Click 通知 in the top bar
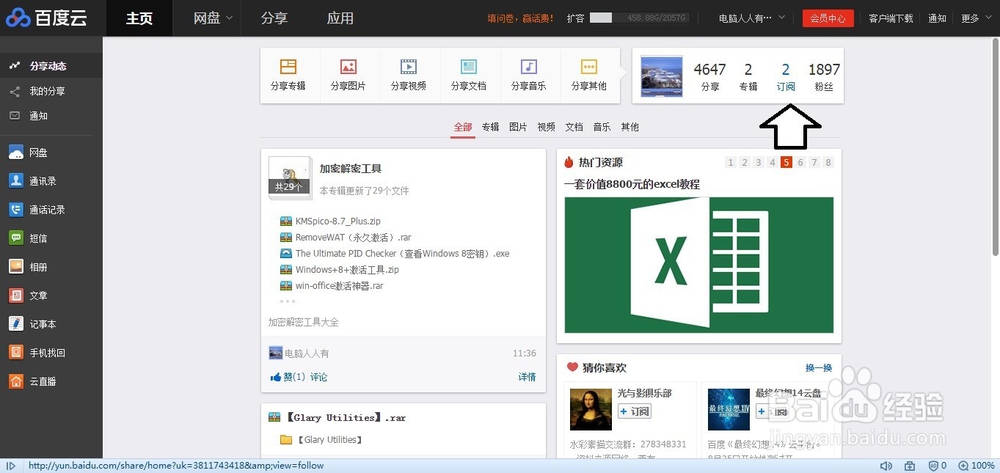 (937, 18)
